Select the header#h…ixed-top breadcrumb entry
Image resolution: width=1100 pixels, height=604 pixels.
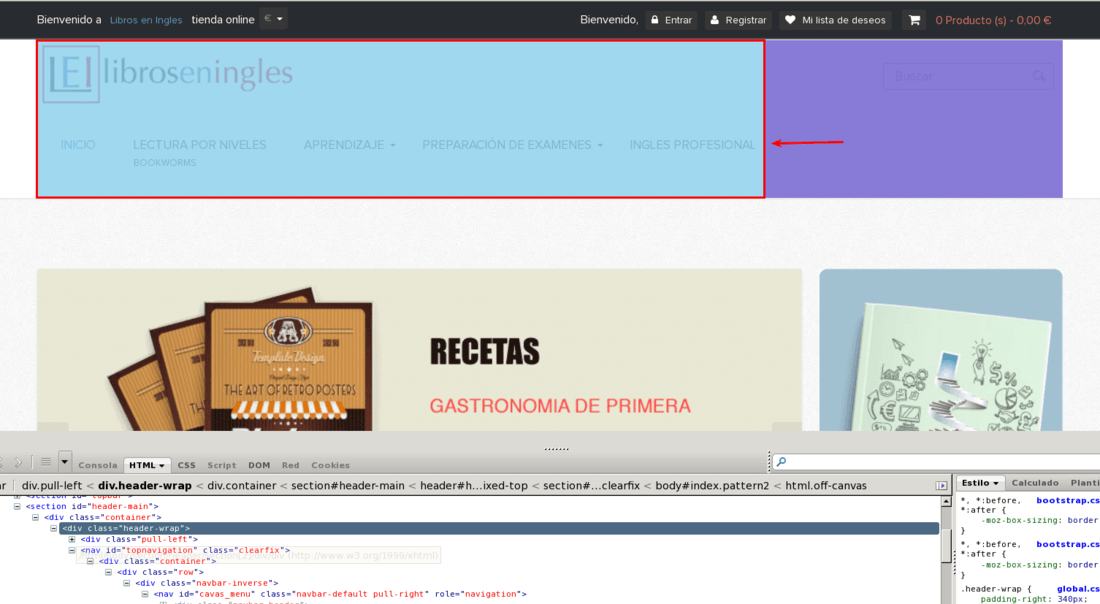click(x=474, y=485)
